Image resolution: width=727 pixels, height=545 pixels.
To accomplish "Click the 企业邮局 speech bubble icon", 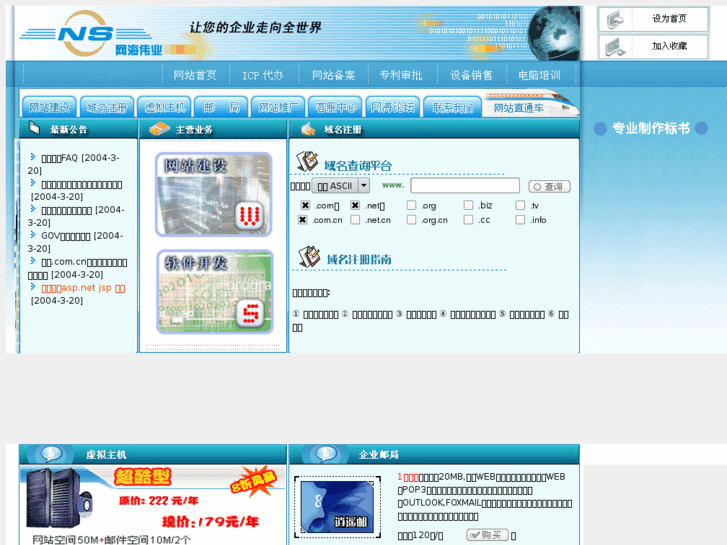I will 326,454.
